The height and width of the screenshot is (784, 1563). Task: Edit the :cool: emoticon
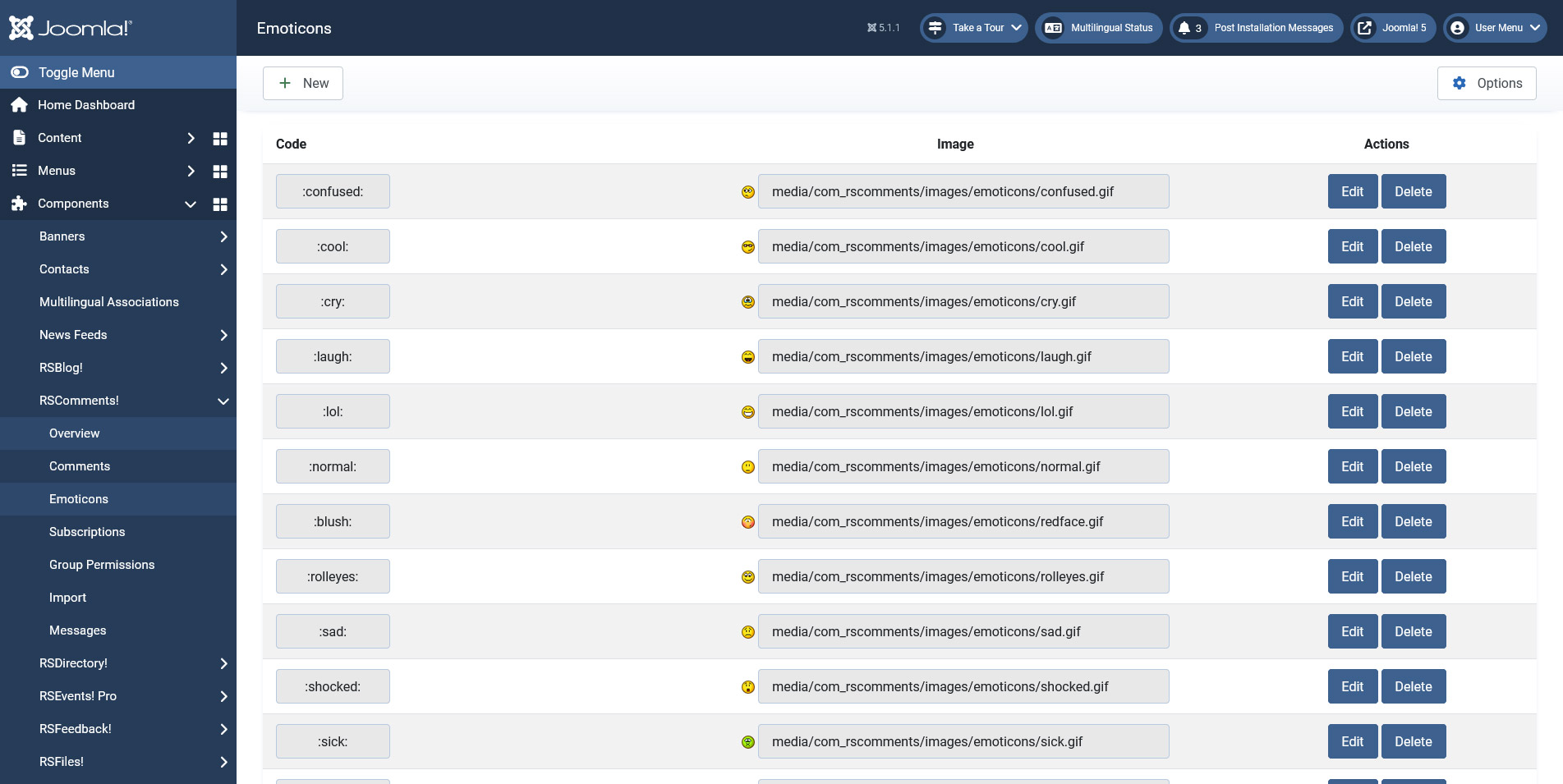(1352, 246)
